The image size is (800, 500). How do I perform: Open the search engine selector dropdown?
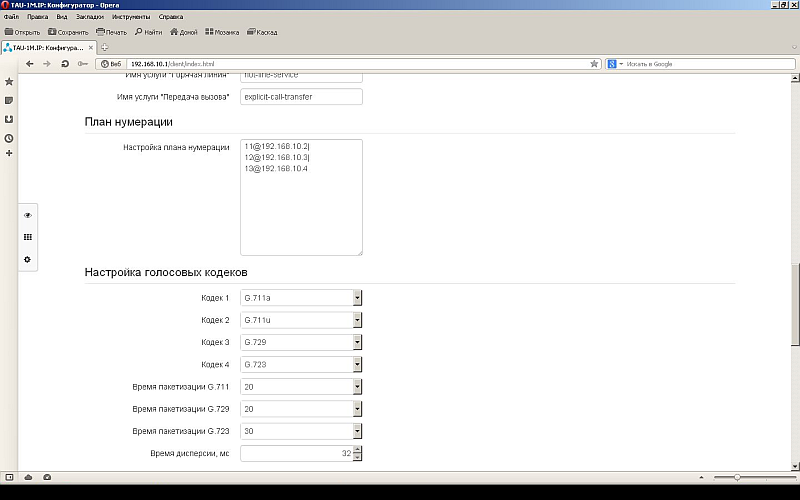[x=615, y=64]
